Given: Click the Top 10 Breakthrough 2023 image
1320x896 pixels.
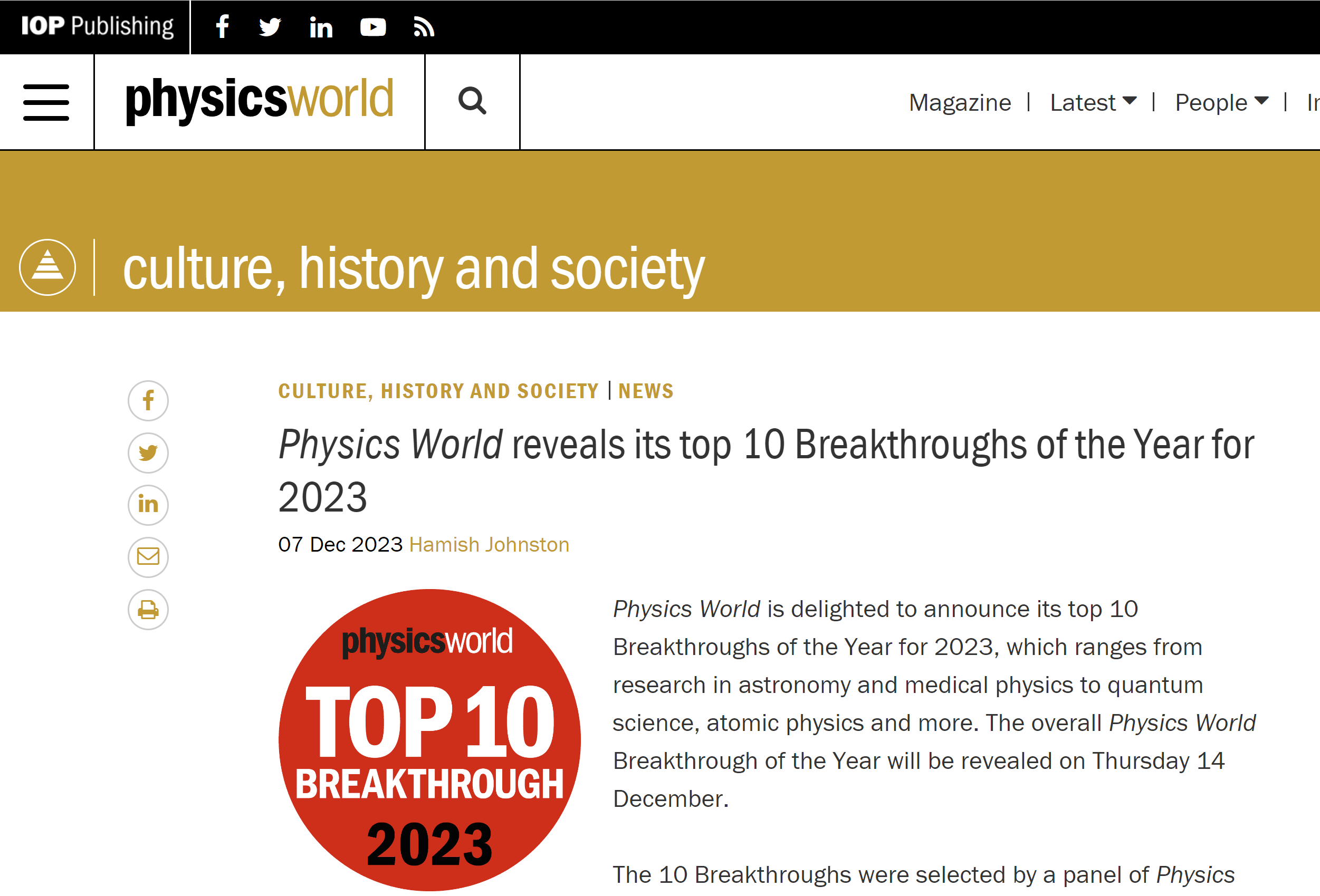Looking at the screenshot, I should [429, 740].
